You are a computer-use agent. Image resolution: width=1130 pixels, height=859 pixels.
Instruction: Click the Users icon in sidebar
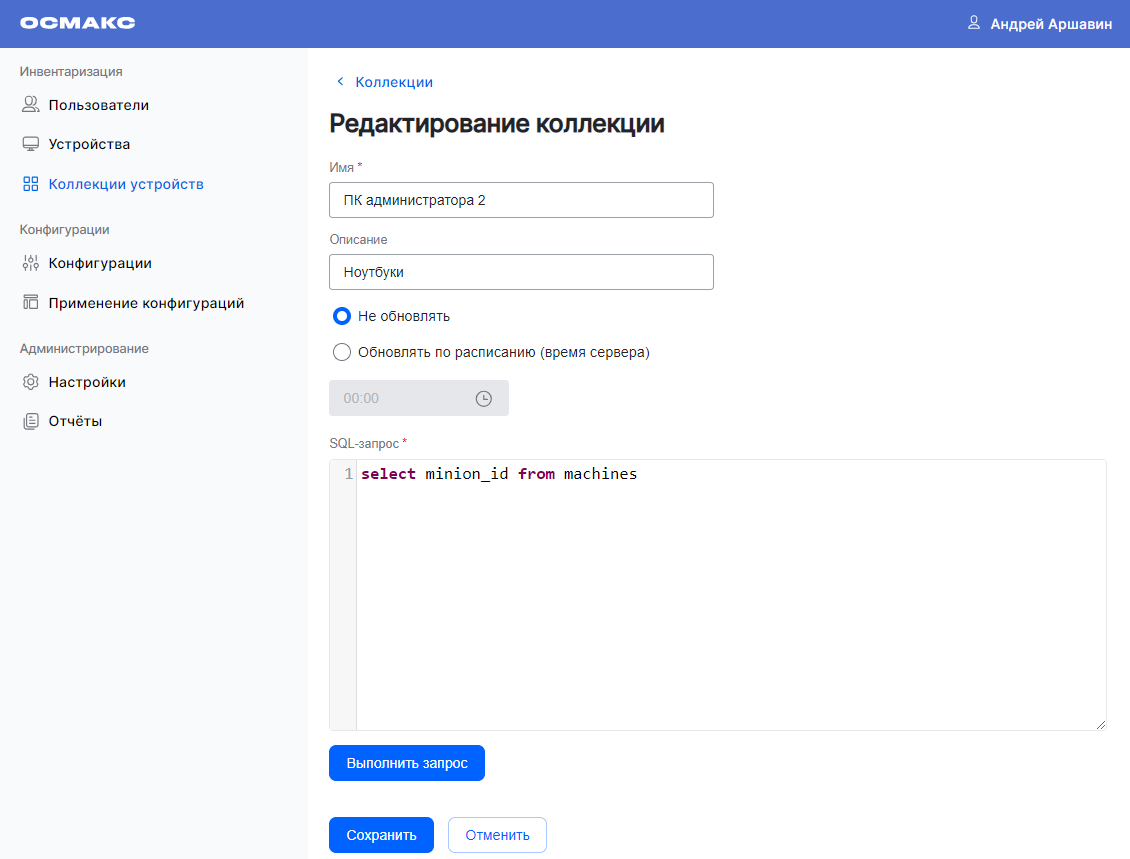[x=30, y=105]
